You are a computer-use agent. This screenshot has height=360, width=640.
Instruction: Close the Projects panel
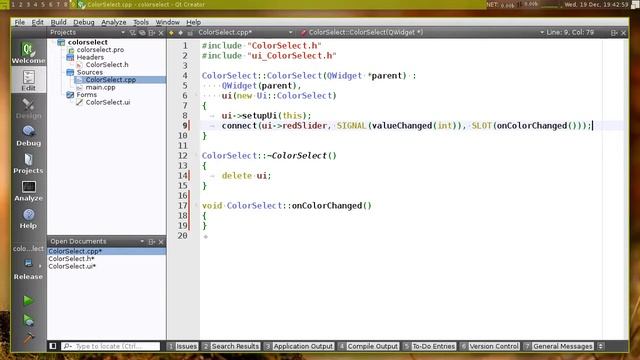point(161,33)
